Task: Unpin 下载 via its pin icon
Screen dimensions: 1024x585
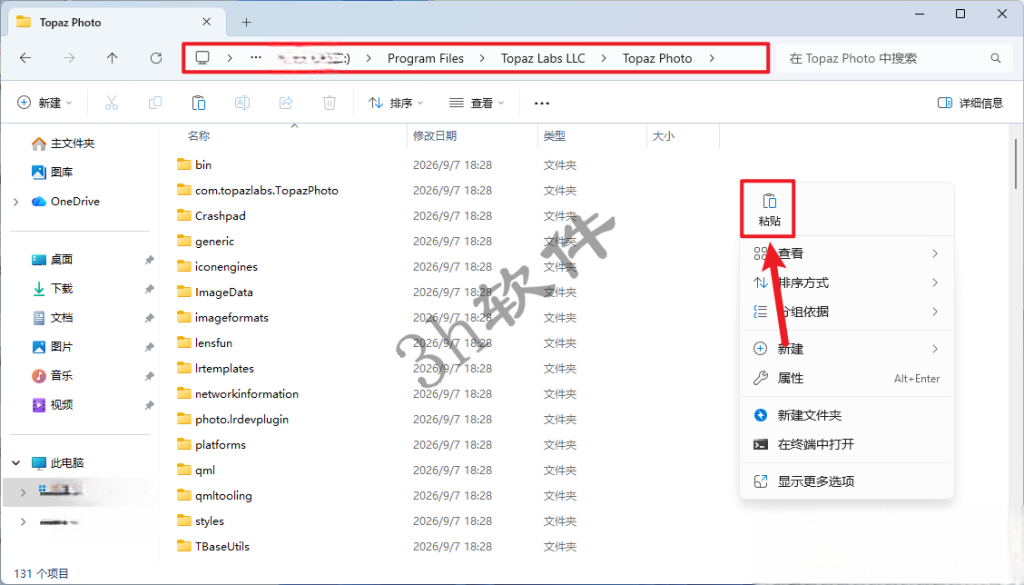Action: pos(149,289)
